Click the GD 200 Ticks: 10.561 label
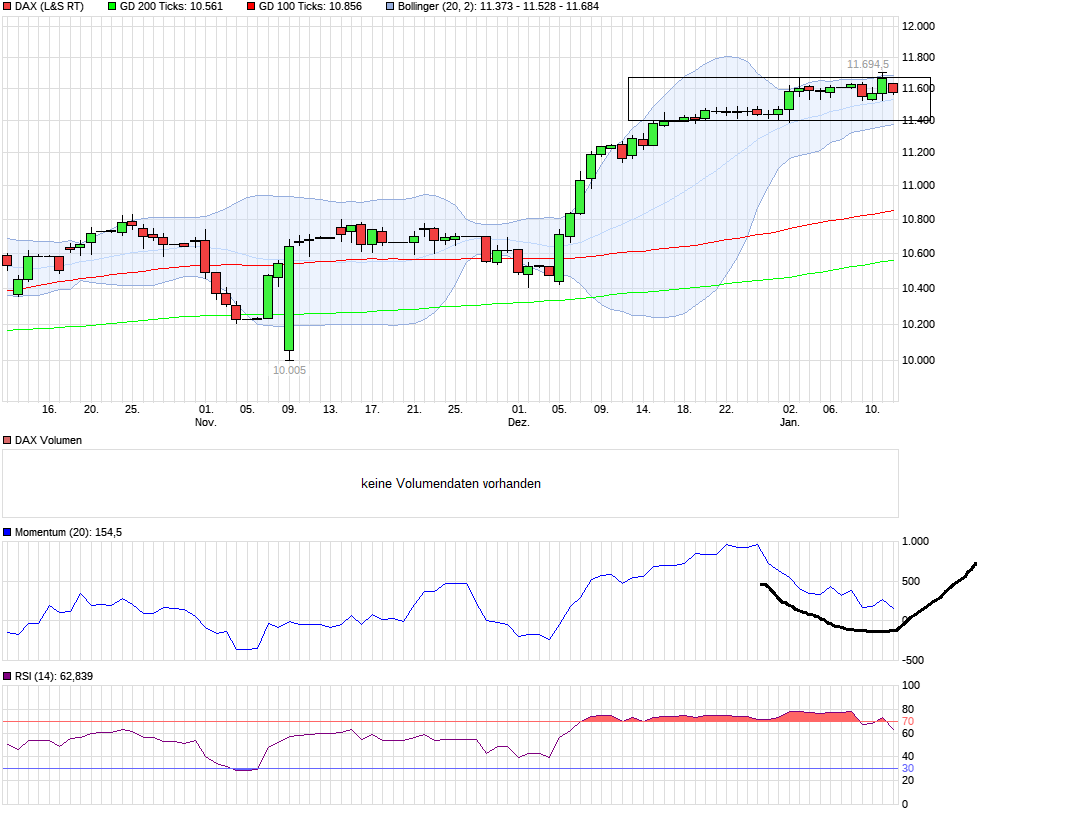This screenshot has height=814, width=1074. click(171, 6)
